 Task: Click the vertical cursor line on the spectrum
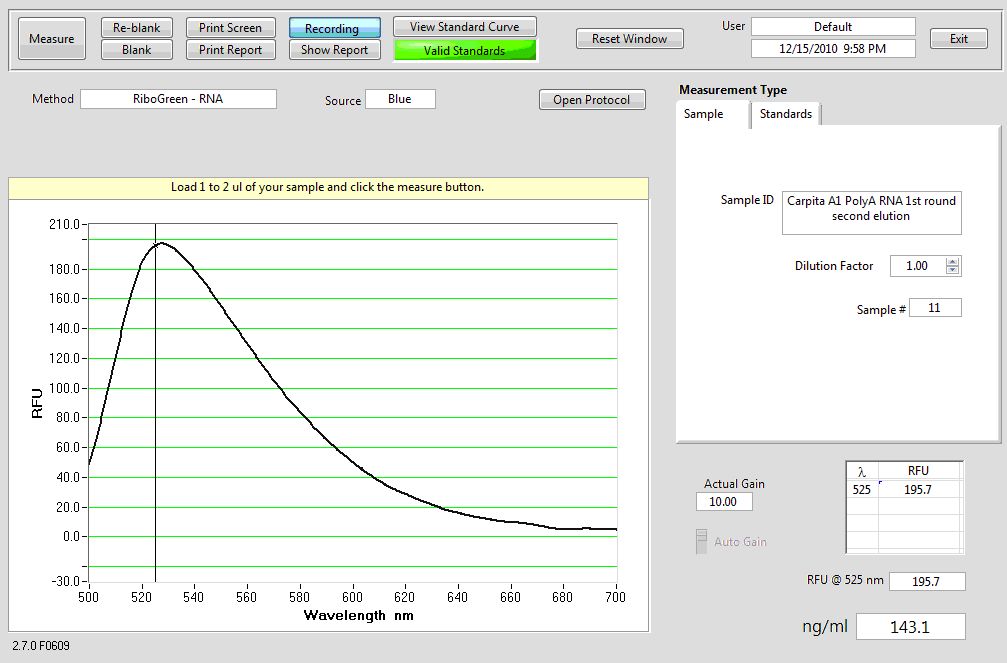[155, 403]
